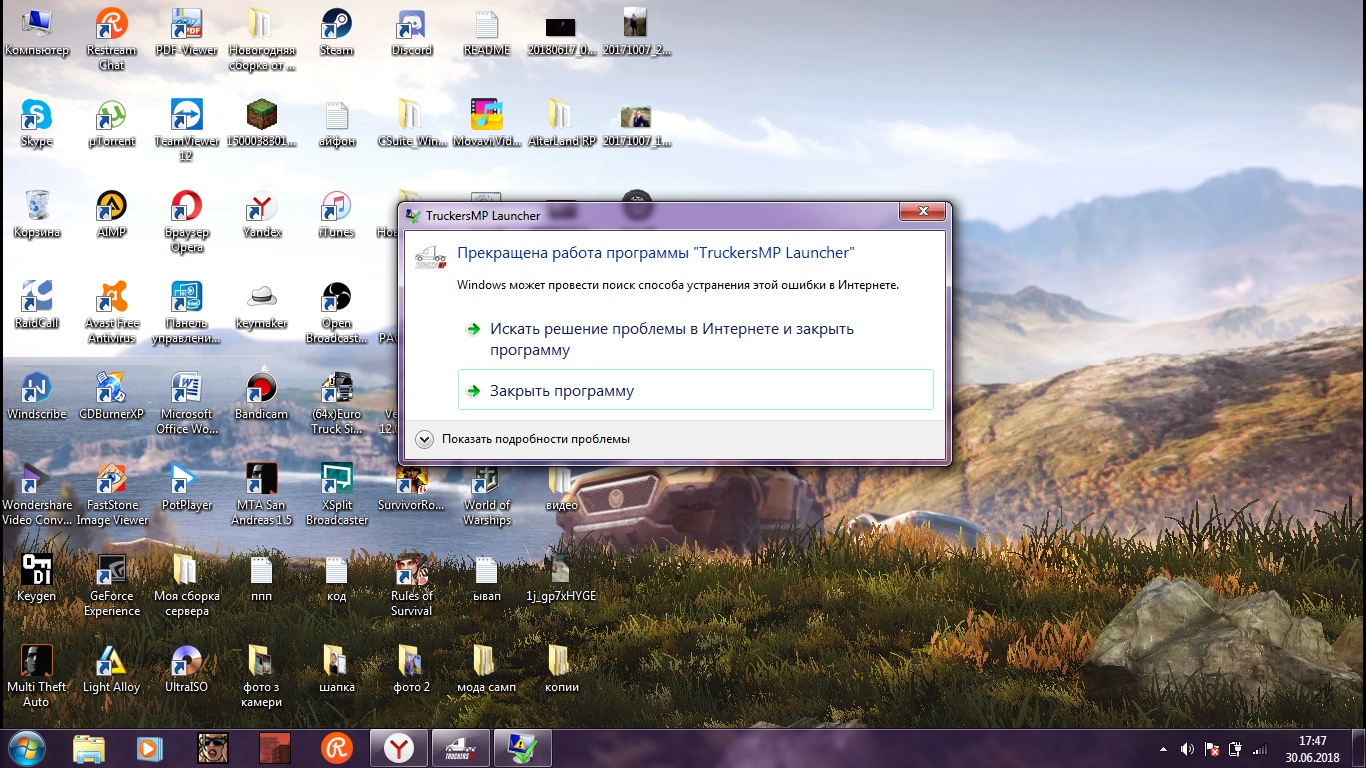
Task: Close the TruckersMP Launcher error dialog
Action: click(922, 212)
